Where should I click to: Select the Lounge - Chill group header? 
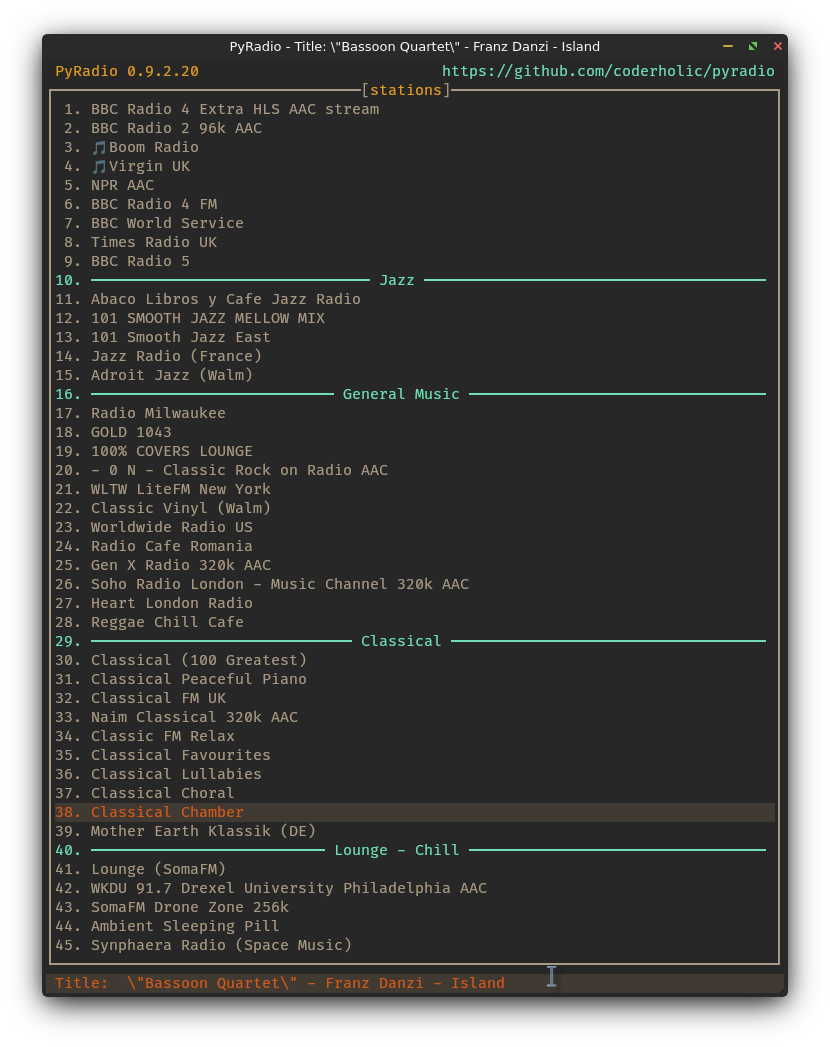[x=397, y=850]
